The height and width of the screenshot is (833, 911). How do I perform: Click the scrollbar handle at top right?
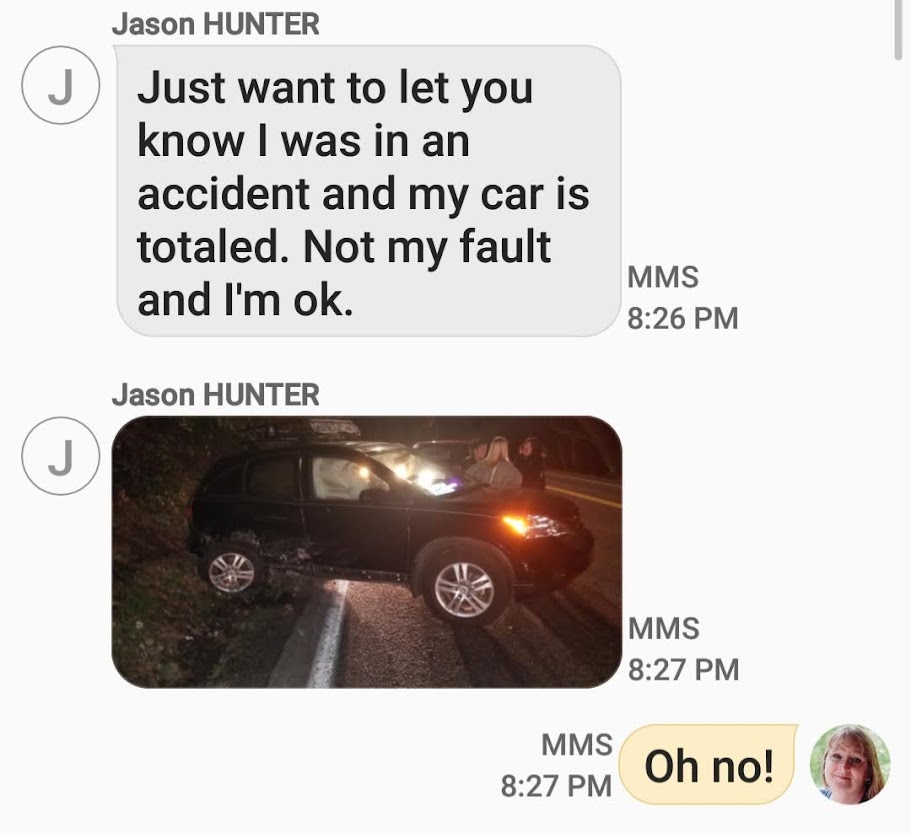point(898,29)
